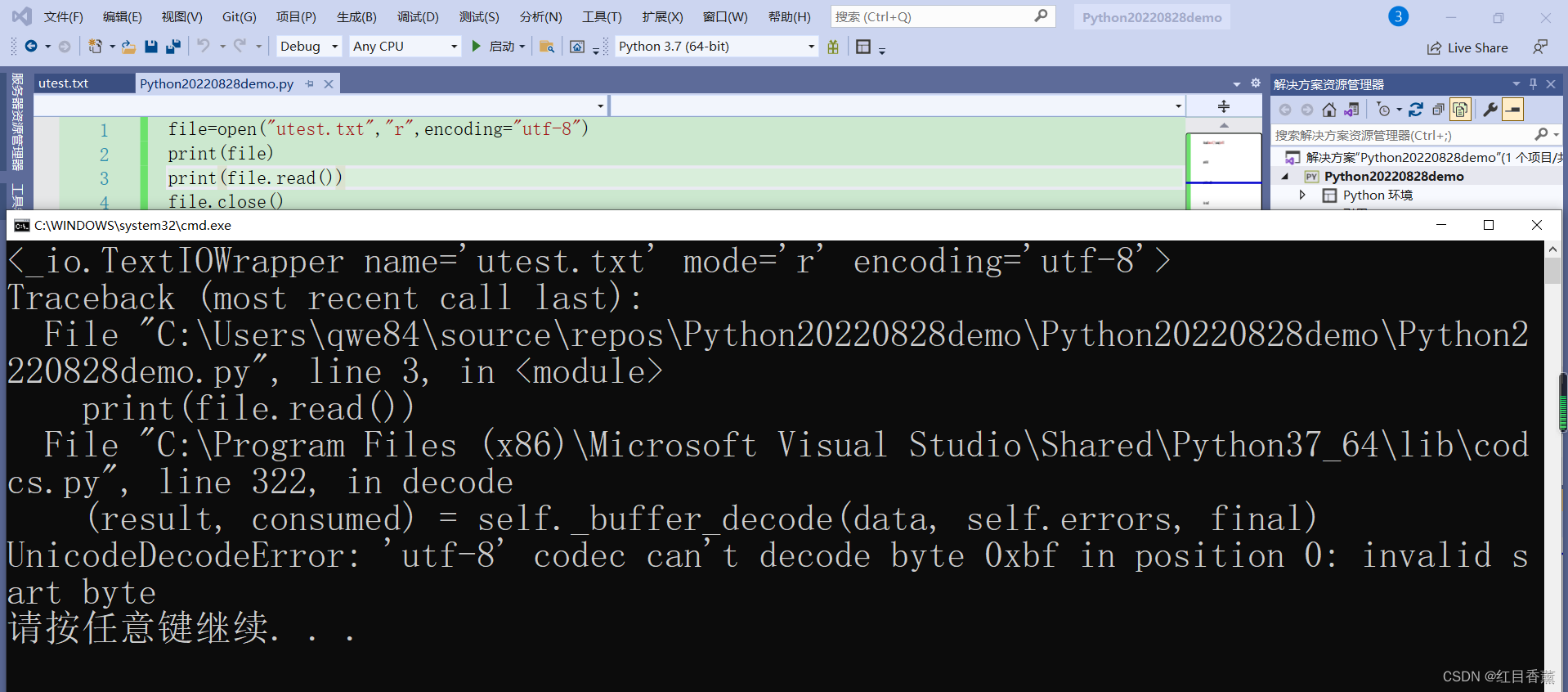Screen dimensions: 1568x692
Task: Toggle pin on Python20220828demo.py tab
Action: pos(310,83)
